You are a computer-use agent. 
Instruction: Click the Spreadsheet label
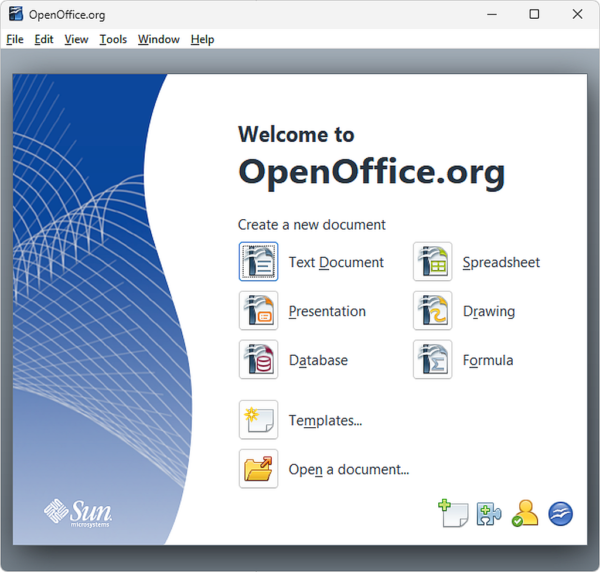pyautogui.click(x=501, y=262)
